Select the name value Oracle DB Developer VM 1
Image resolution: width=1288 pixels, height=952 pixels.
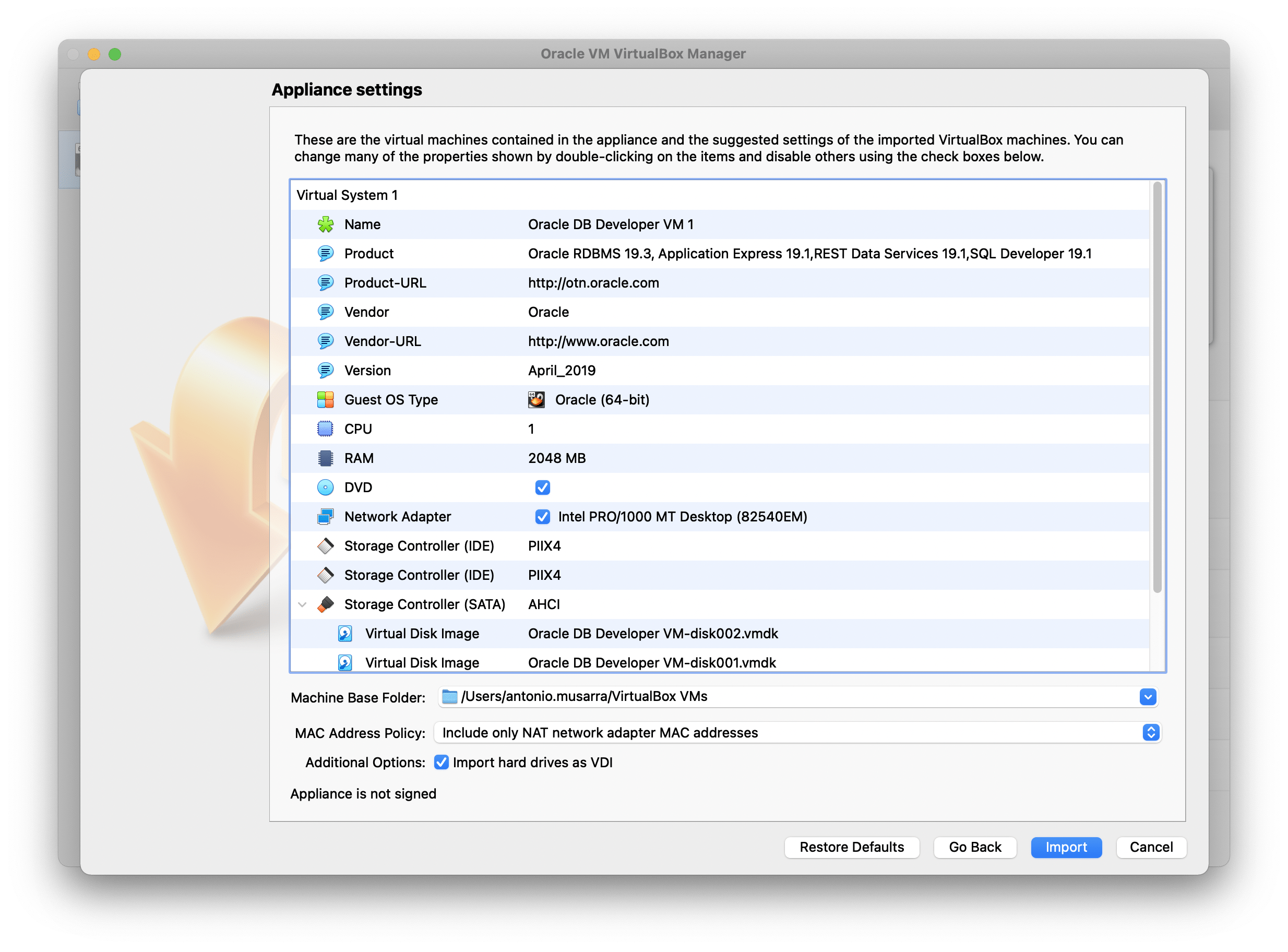pyautogui.click(x=611, y=225)
